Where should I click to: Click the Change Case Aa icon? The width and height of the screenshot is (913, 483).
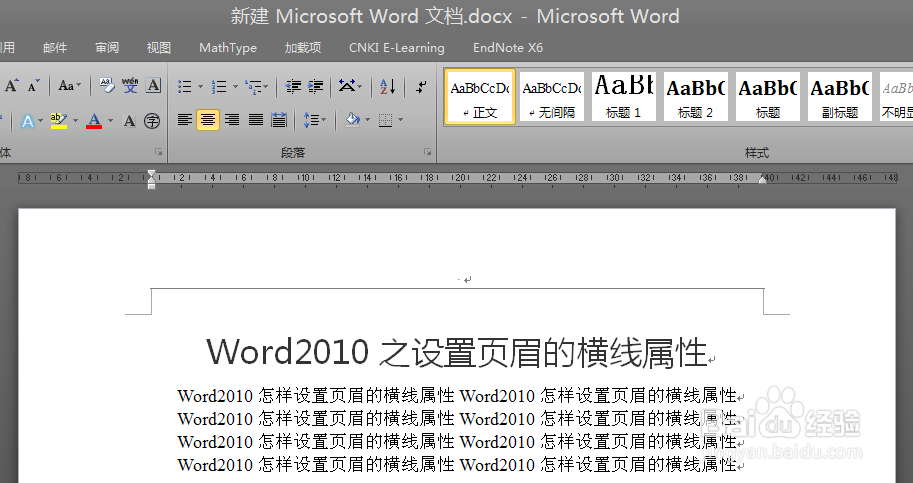tap(66, 86)
